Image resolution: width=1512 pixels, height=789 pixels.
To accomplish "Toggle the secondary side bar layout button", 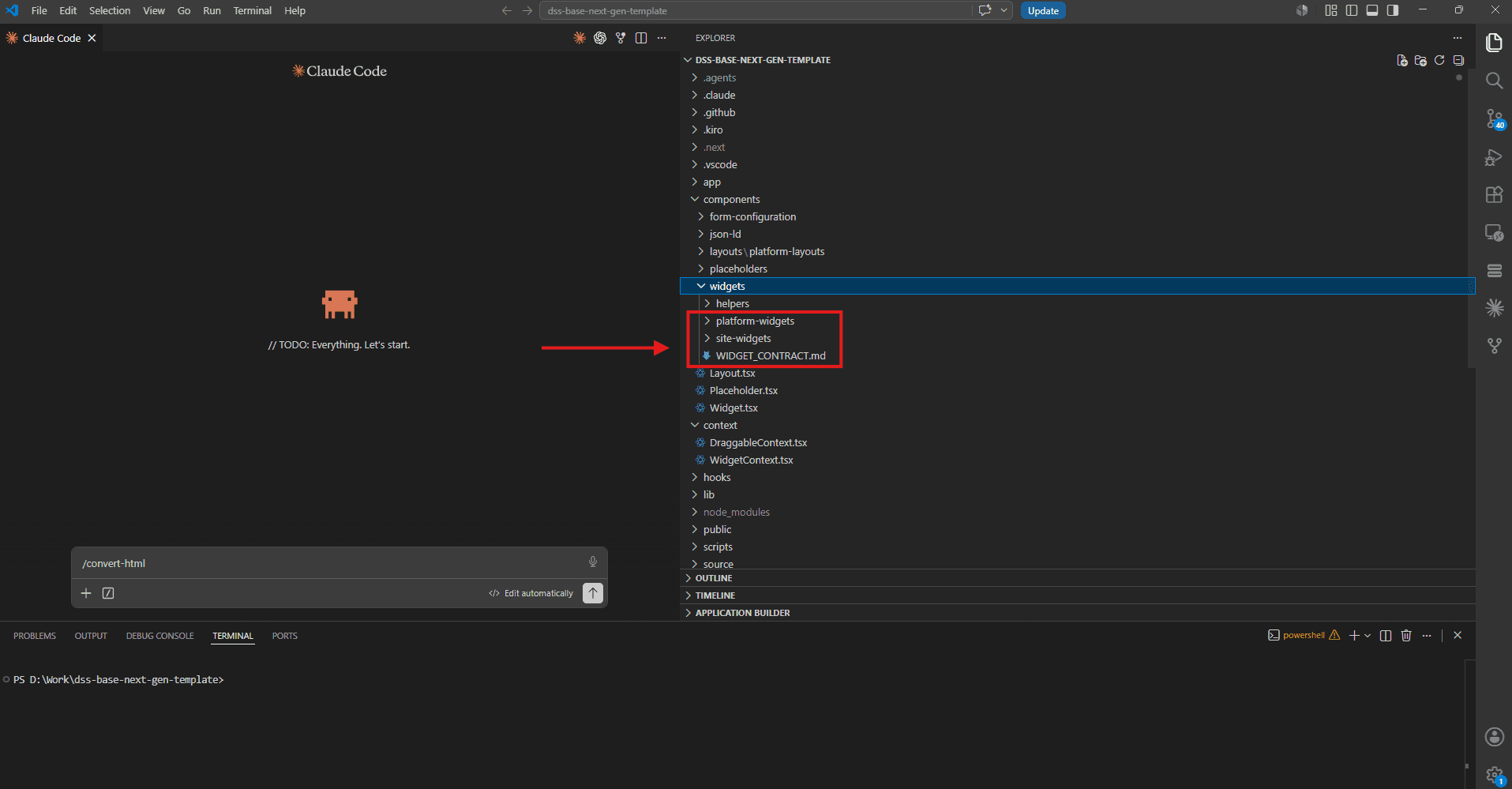I will point(1393,10).
